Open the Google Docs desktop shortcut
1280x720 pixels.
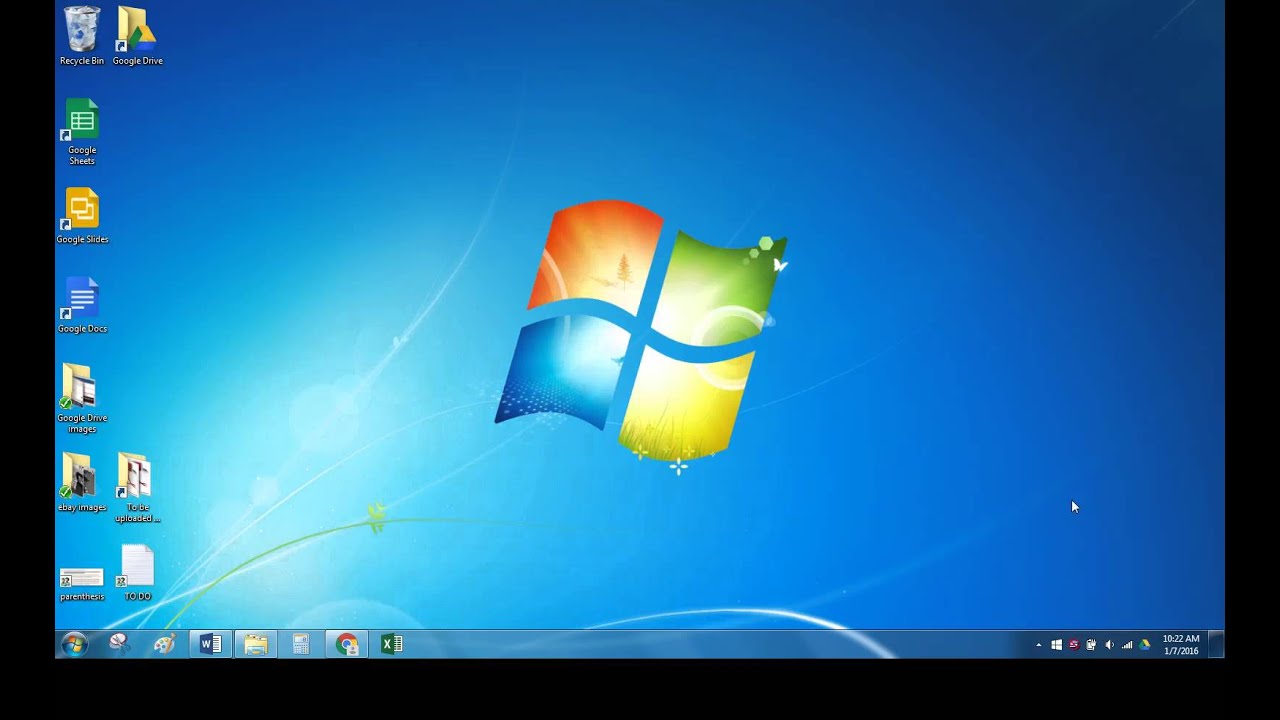click(80, 298)
